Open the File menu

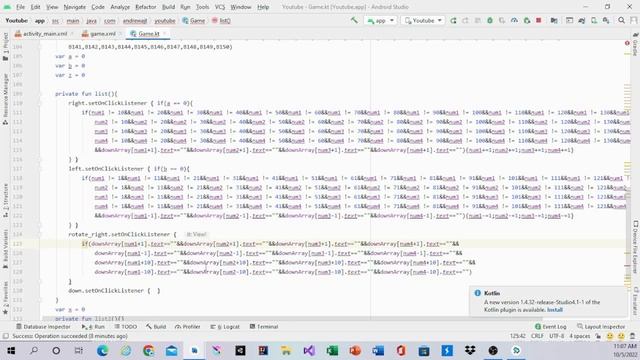point(20,7)
